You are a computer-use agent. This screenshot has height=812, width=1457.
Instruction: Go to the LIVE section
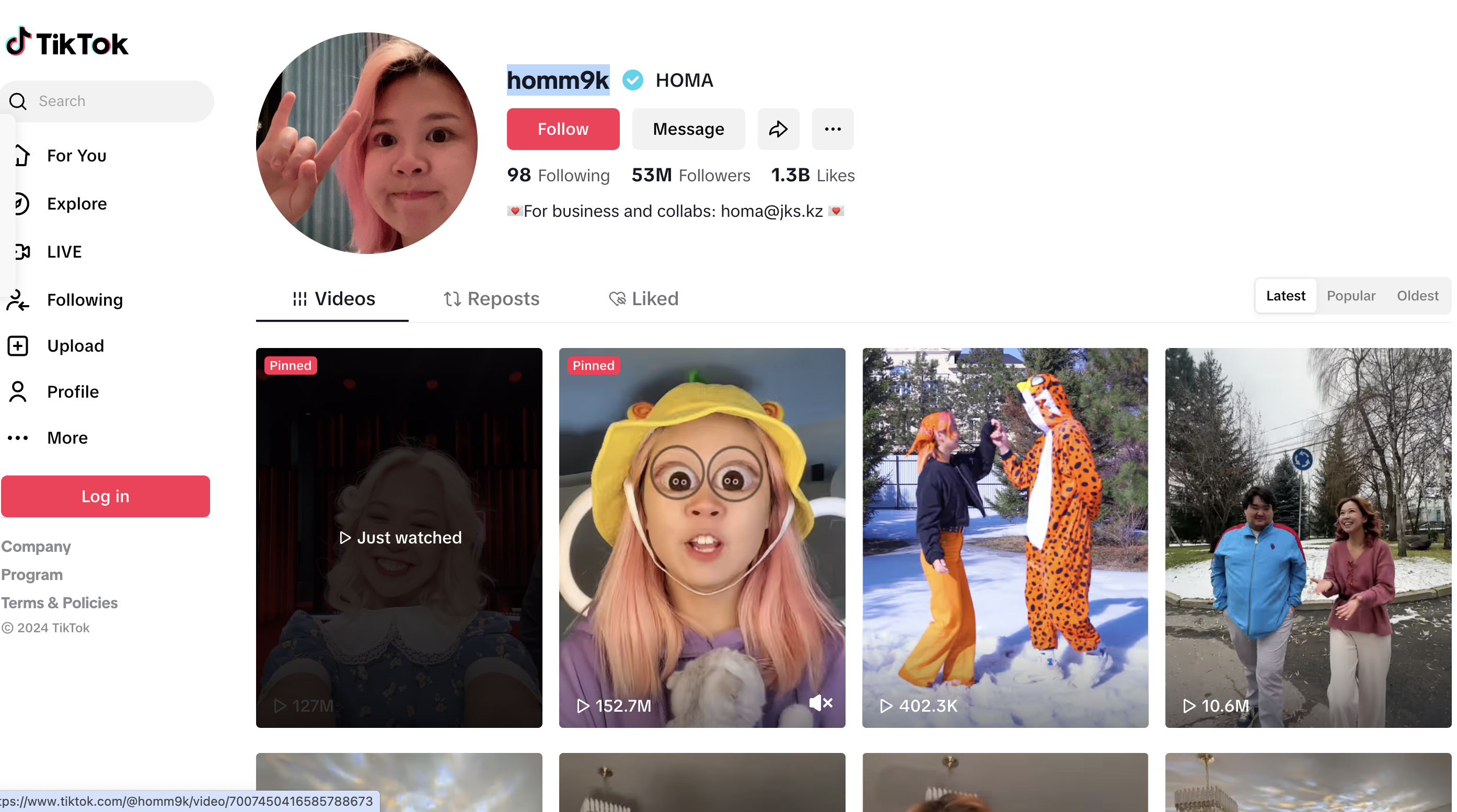64,252
